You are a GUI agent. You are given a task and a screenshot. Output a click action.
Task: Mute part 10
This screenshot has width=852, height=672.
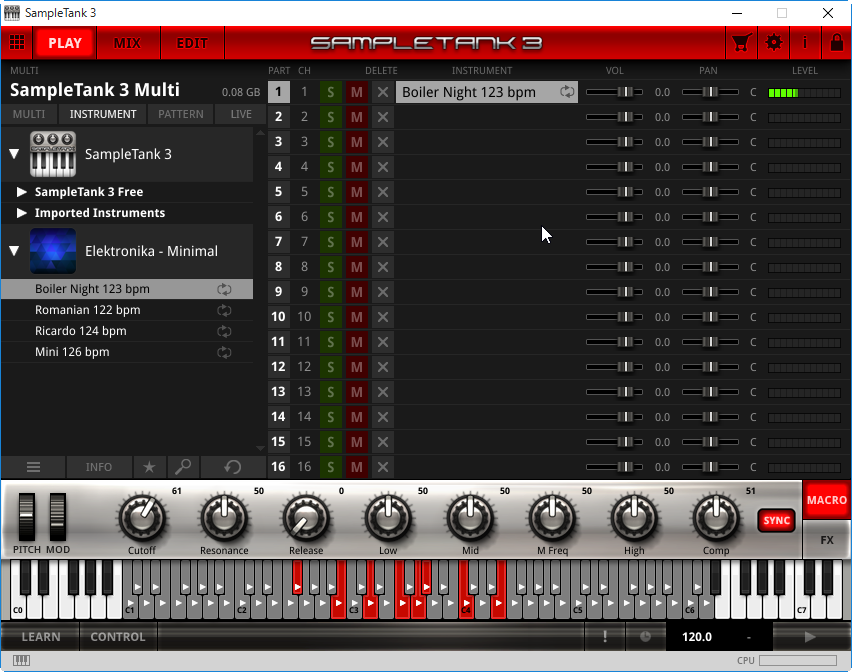[356, 317]
